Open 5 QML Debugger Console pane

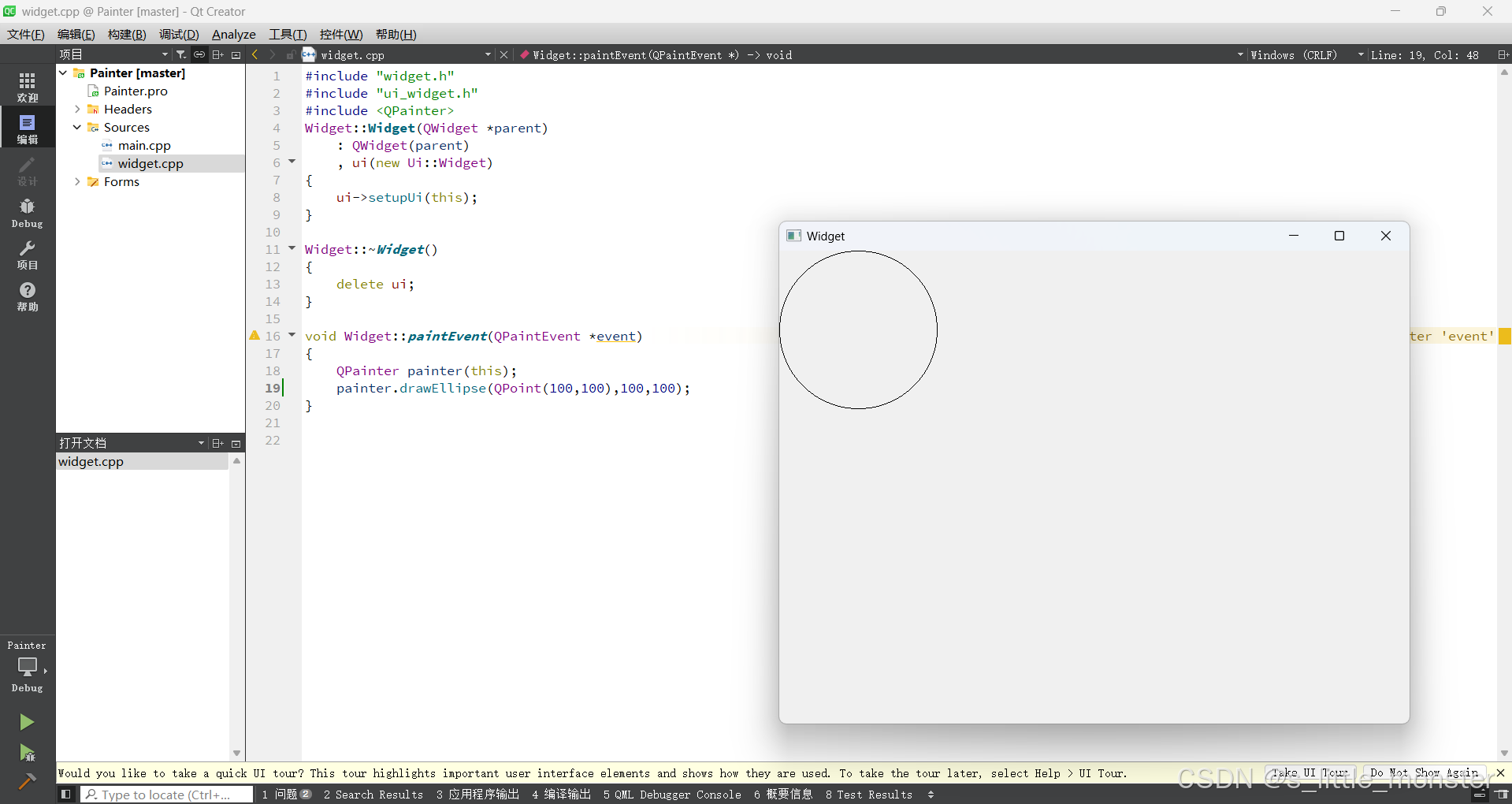tap(672, 795)
